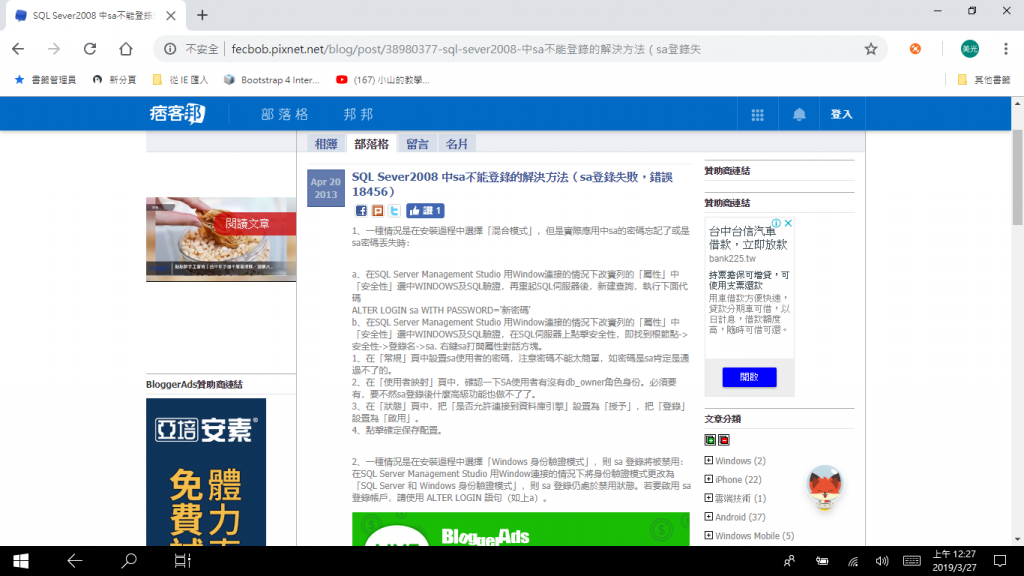Open taskbar search
Image resolution: width=1024 pixels, height=576 pixels.
(129, 561)
